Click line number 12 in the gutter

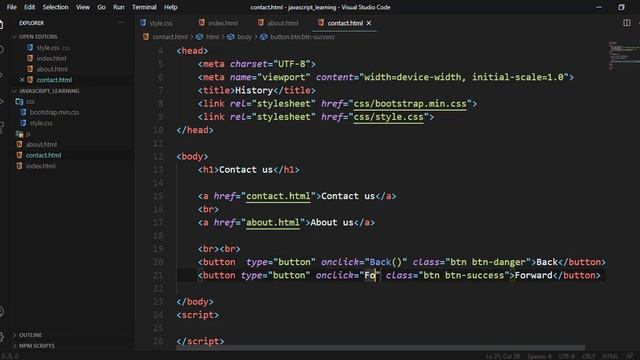(x=158, y=156)
